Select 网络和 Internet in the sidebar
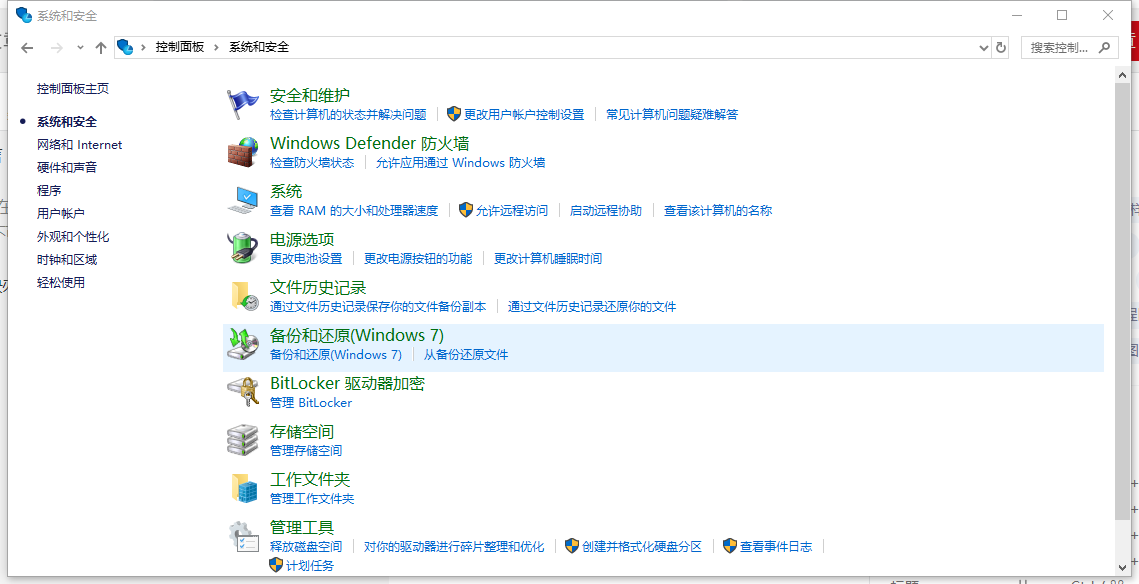This screenshot has height=584, width=1139. pos(80,145)
